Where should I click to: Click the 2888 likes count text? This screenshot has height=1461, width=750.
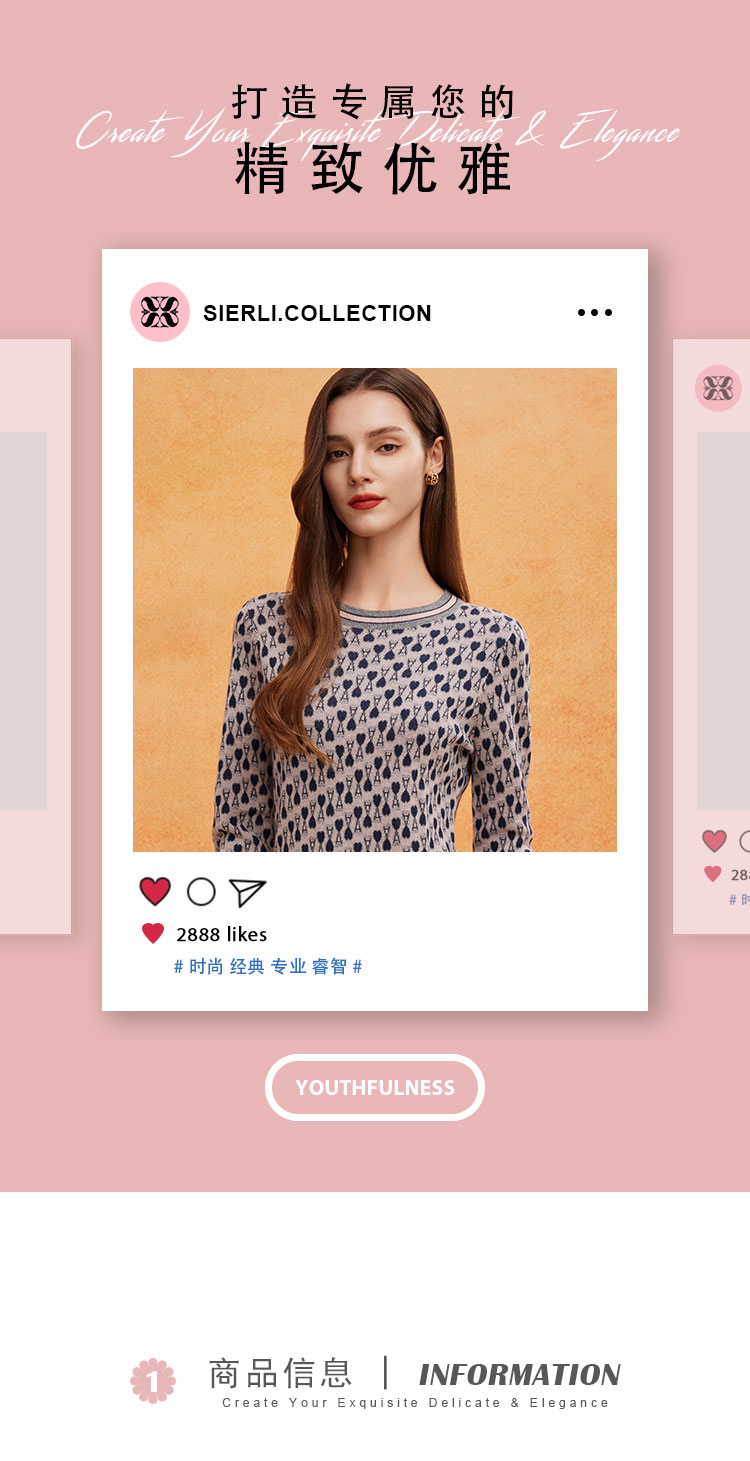(221, 934)
